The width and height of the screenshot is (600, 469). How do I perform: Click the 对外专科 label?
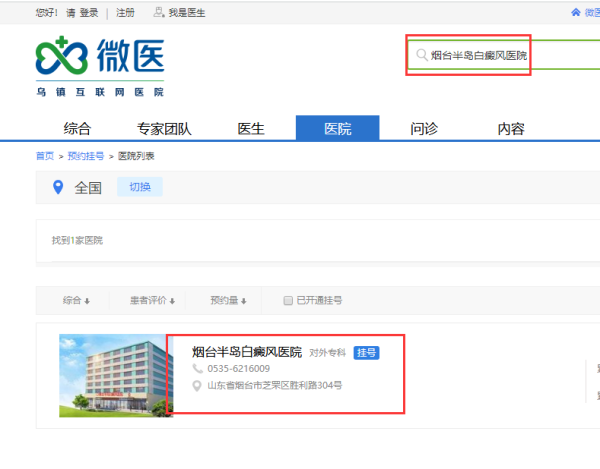pos(327,353)
